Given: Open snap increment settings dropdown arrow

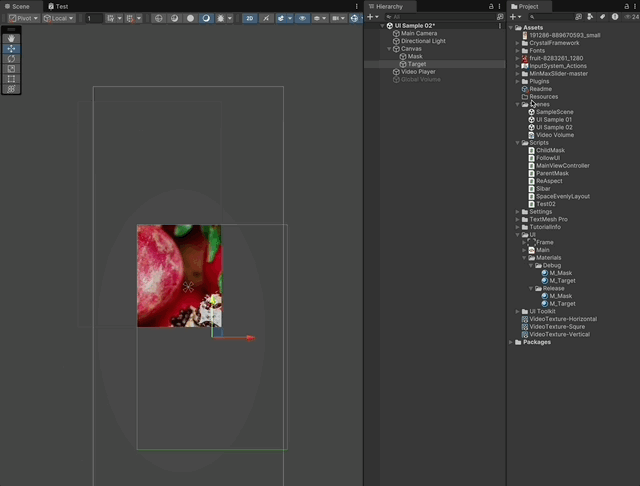Looking at the screenshot, I should [139, 18].
